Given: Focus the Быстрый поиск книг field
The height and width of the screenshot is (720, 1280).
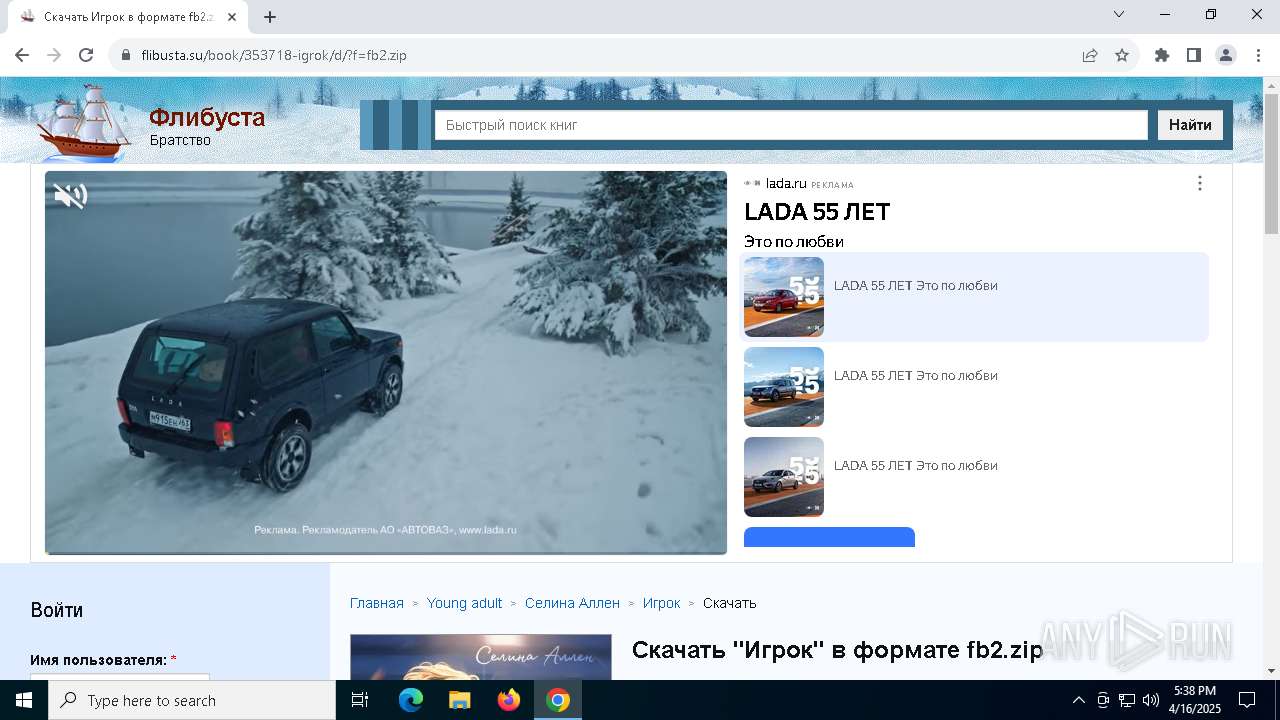Looking at the screenshot, I should [791, 125].
